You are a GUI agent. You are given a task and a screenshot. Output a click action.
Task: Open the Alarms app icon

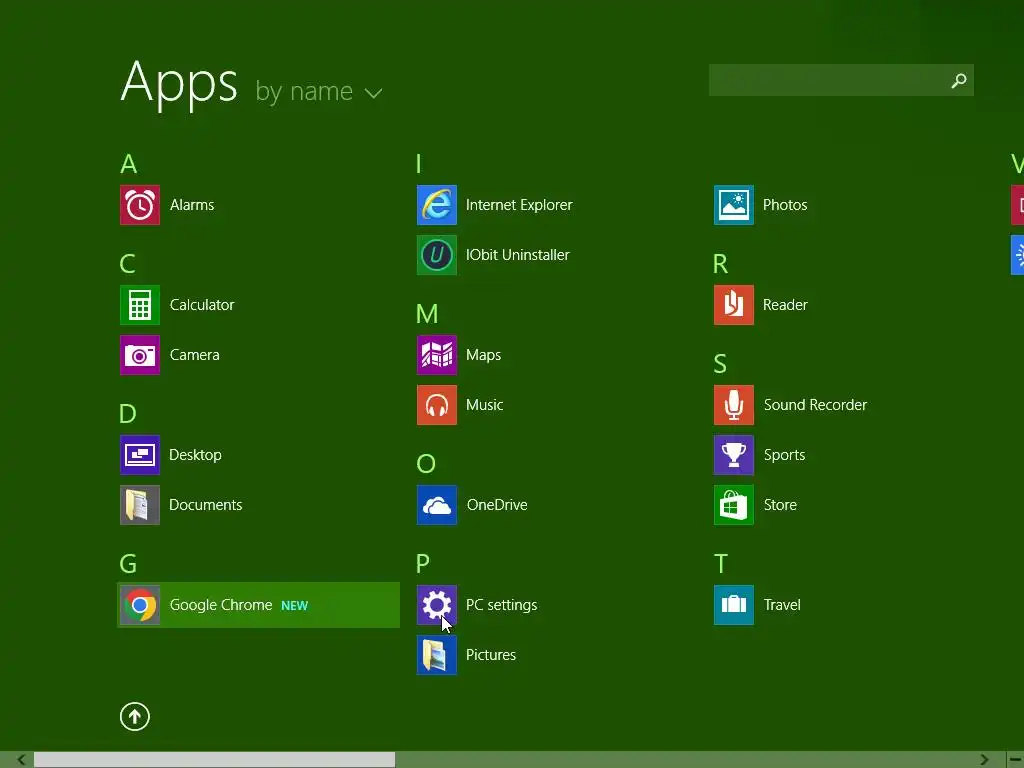140,205
